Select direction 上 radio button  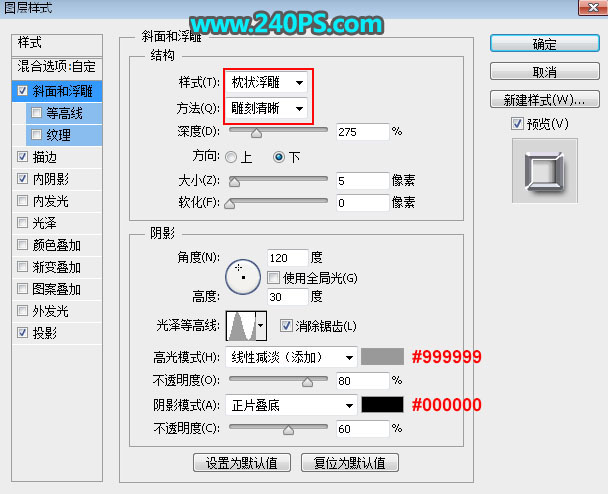pos(231,157)
